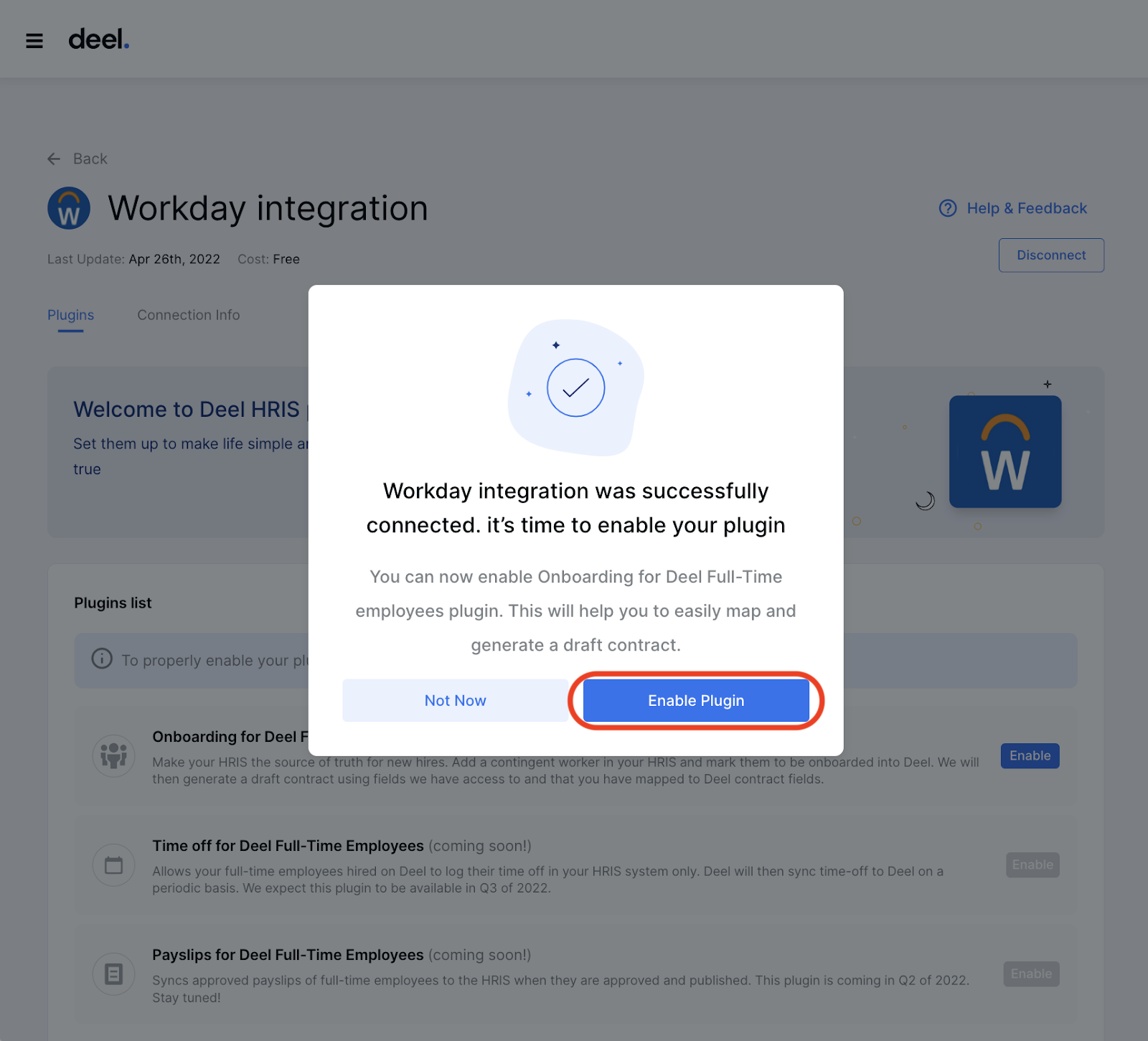This screenshot has height=1041, width=1148.
Task: Select the Plugins tab
Action: pos(70,315)
